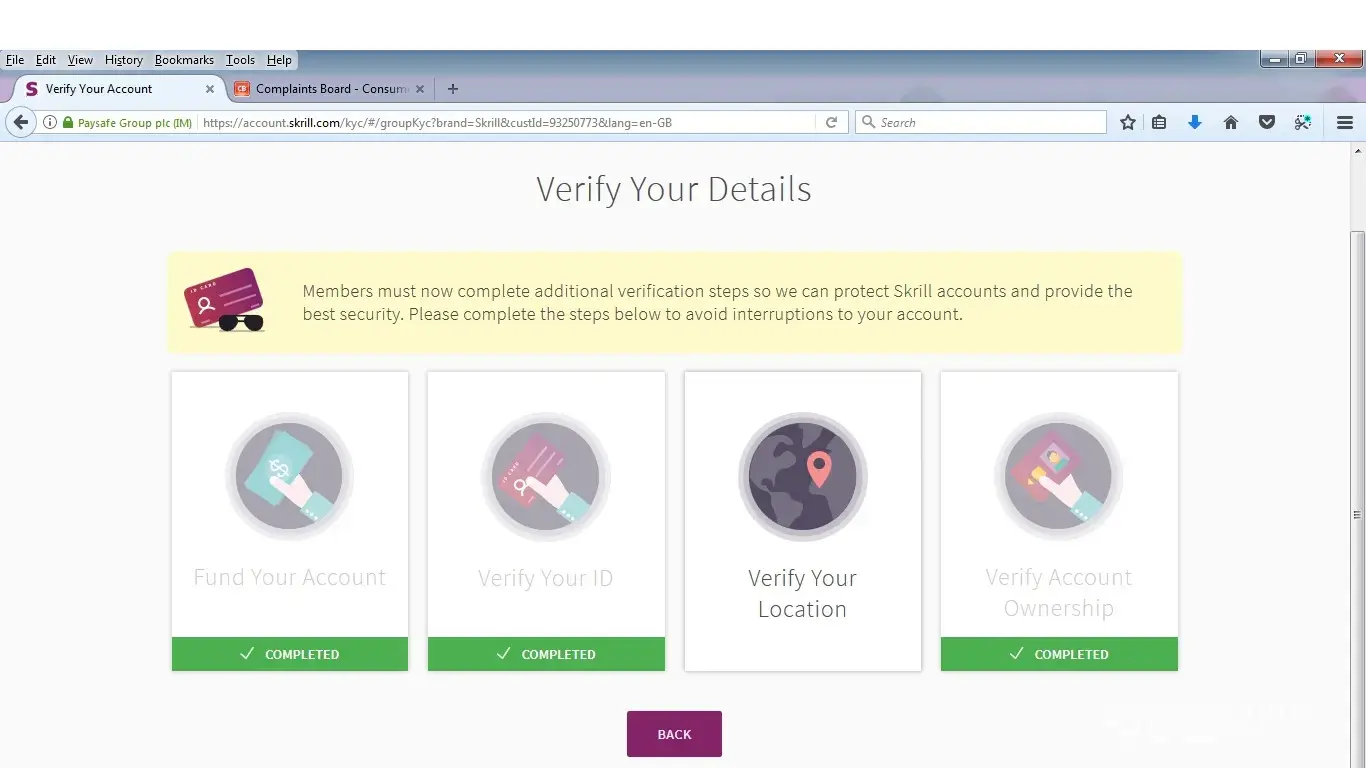Click inside the Search input field
Viewport: 1366px width, 768px height.
(990, 122)
